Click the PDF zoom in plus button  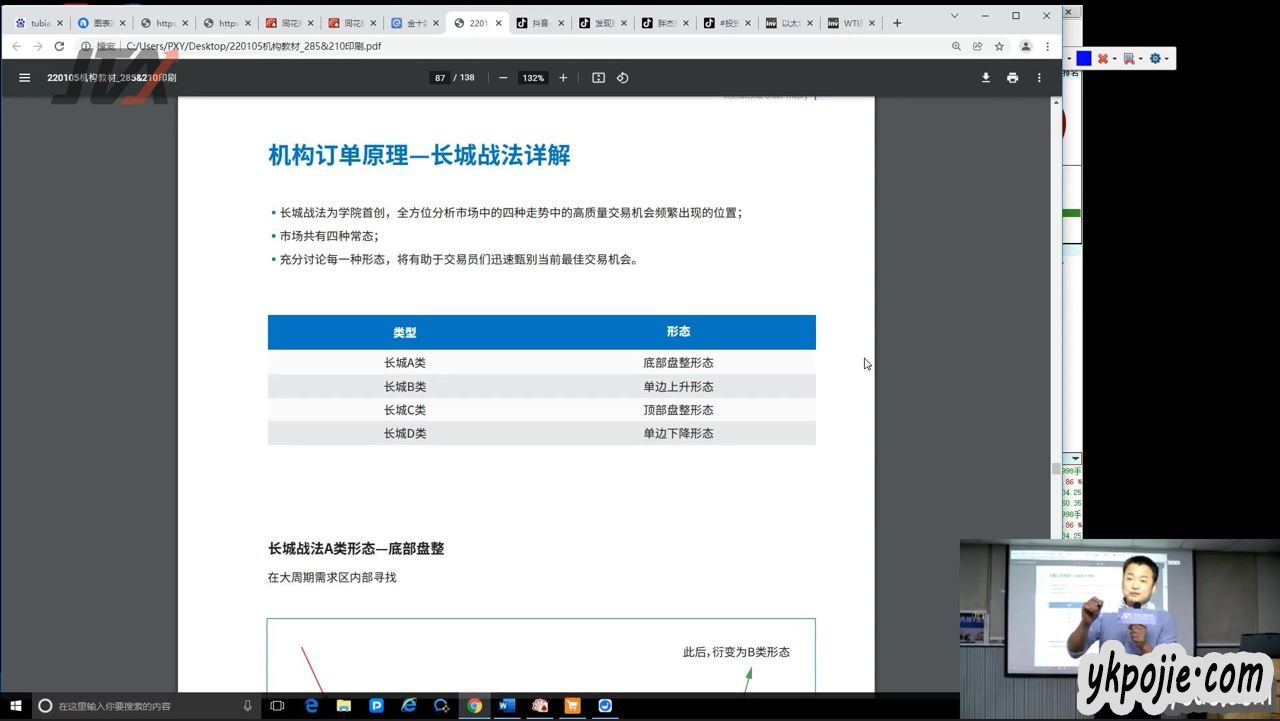tap(563, 78)
